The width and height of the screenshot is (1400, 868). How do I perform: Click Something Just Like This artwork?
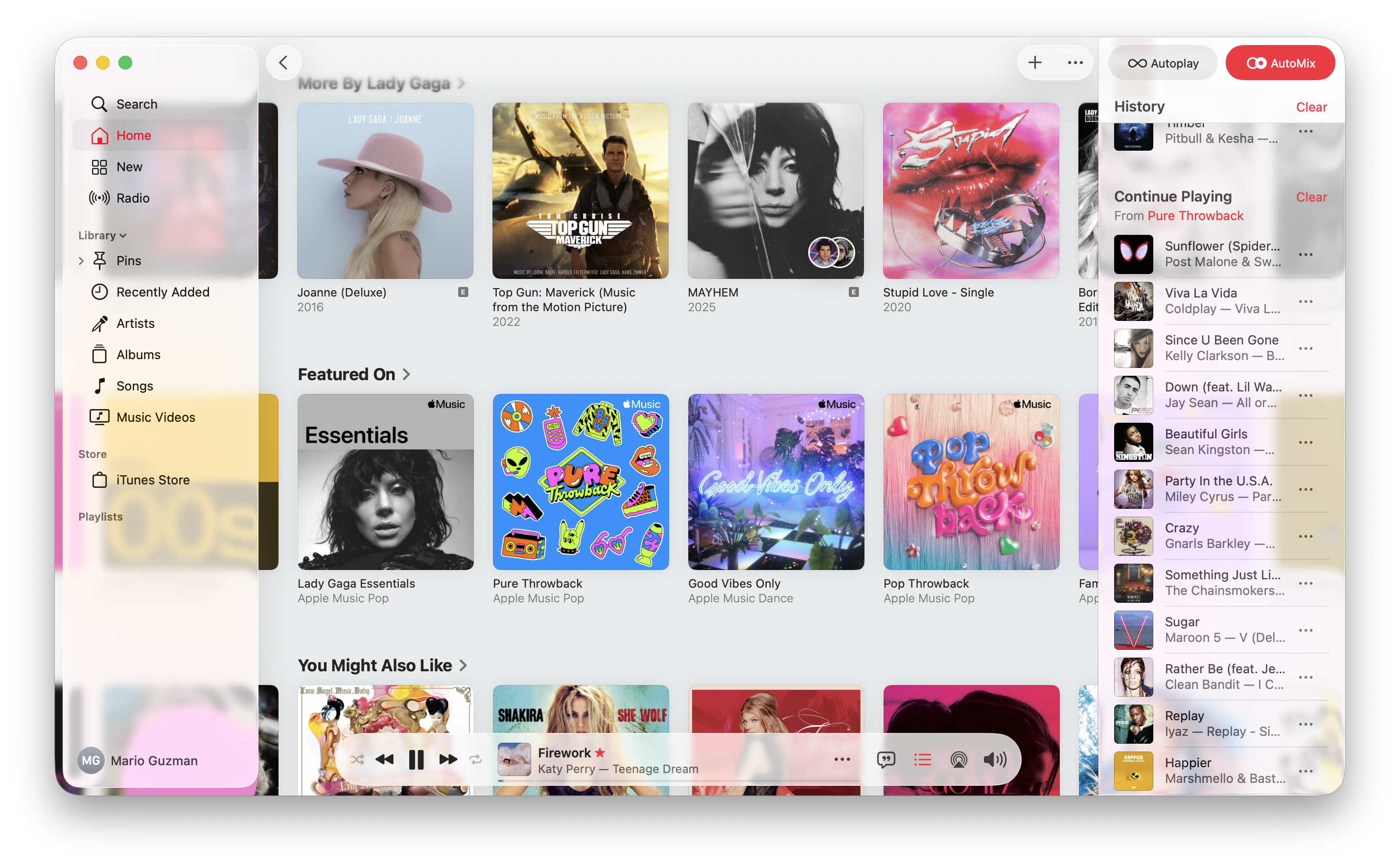1133,583
